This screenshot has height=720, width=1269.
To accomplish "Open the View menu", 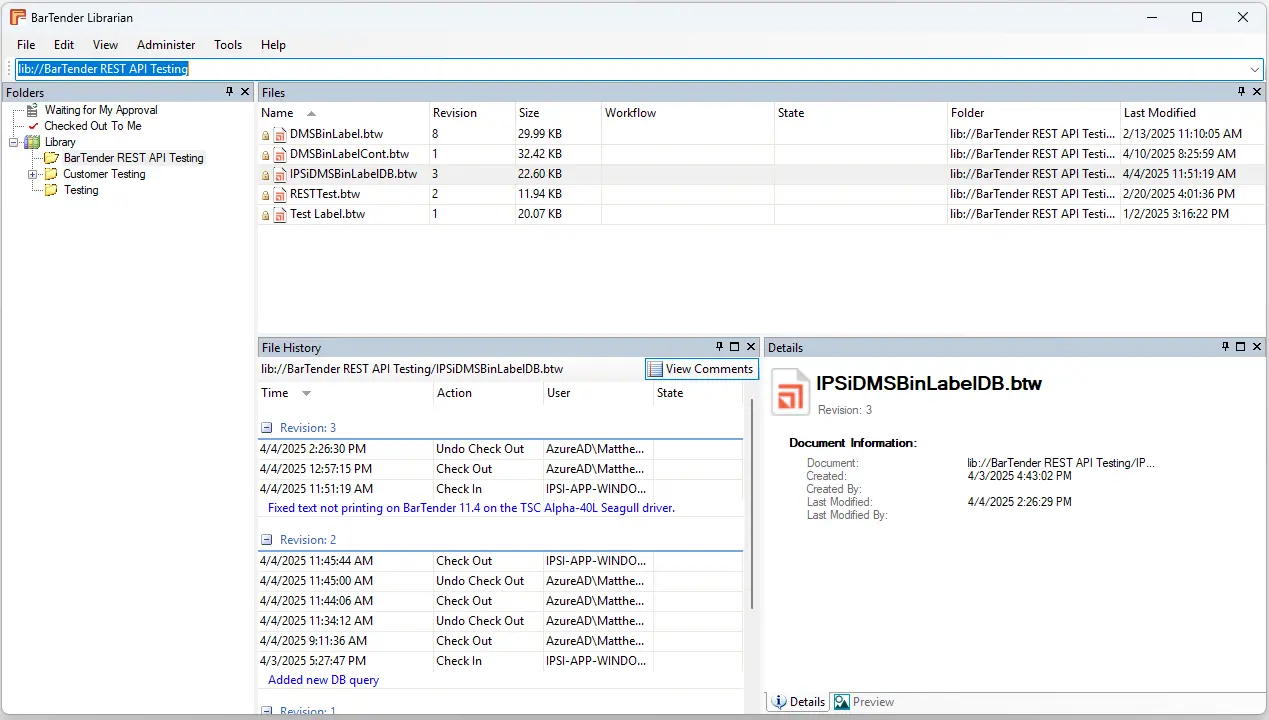I will pos(105,45).
